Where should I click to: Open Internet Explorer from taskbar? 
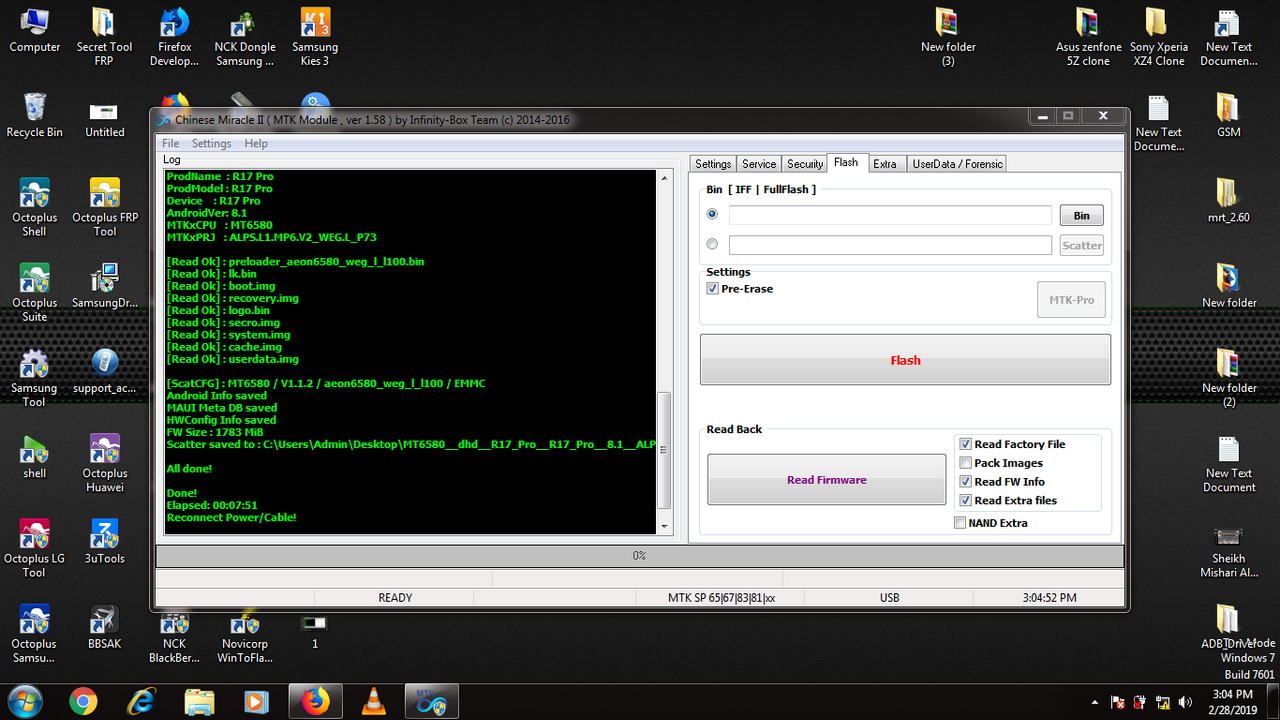[x=142, y=702]
